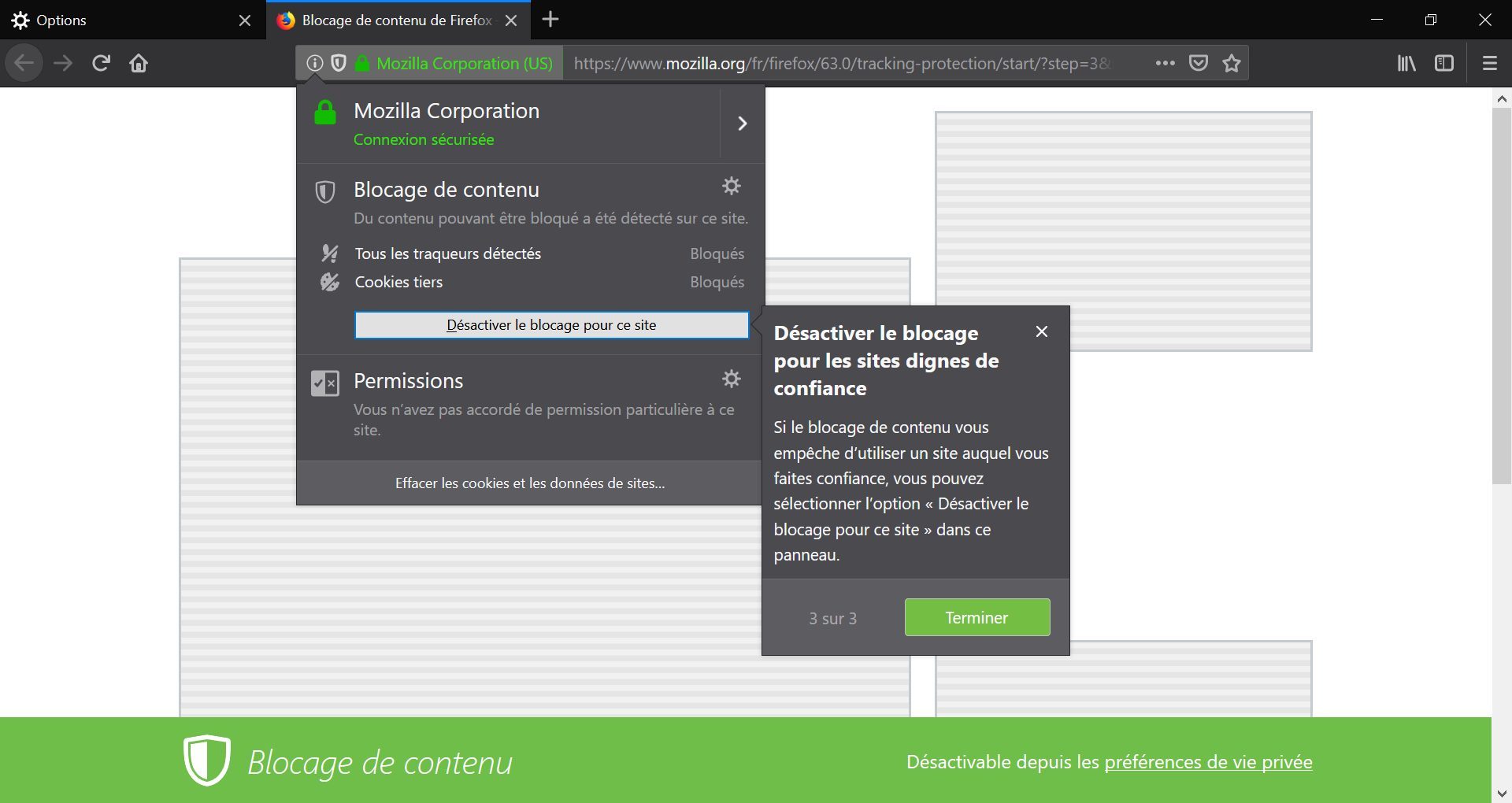
Task: Open the préférences de vie privée link
Action: [x=1208, y=762]
